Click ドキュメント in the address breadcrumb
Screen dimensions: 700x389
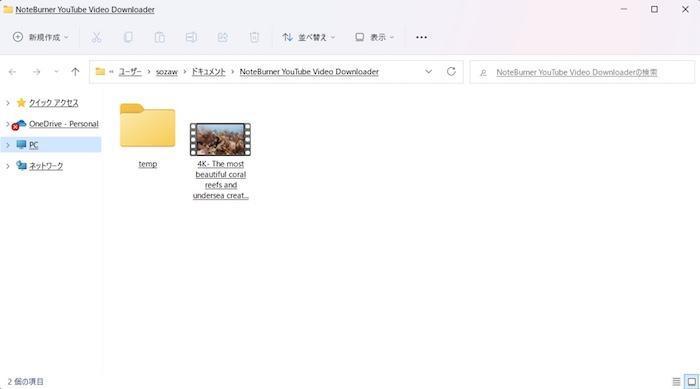click(x=208, y=72)
